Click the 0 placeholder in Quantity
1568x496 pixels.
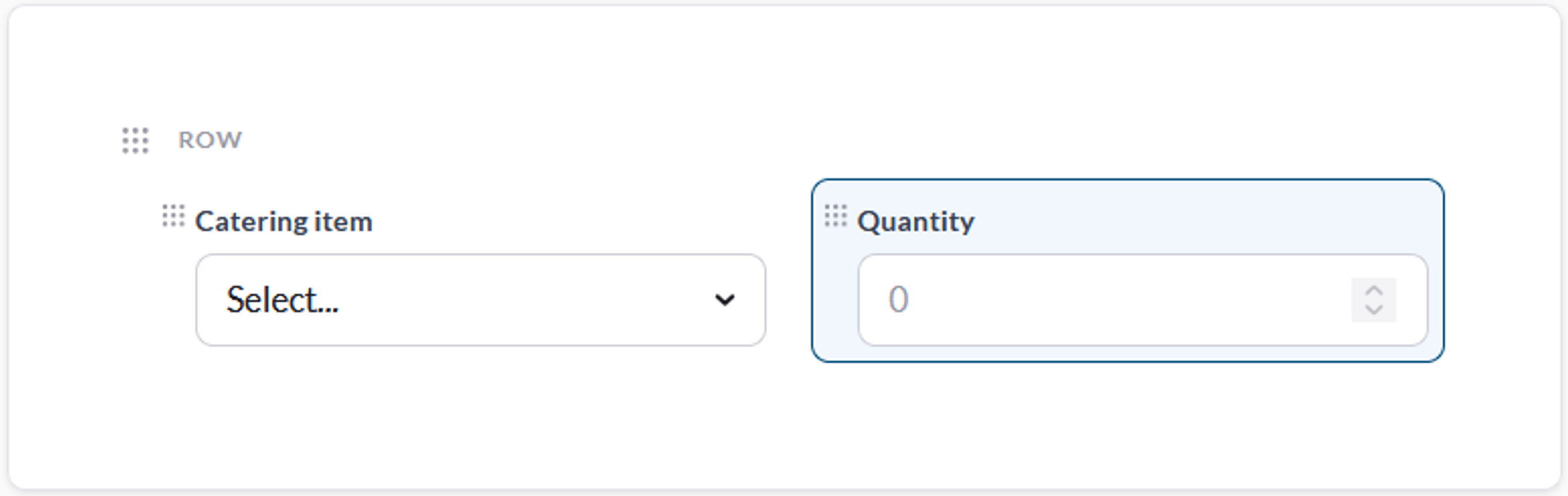pos(898,300)
